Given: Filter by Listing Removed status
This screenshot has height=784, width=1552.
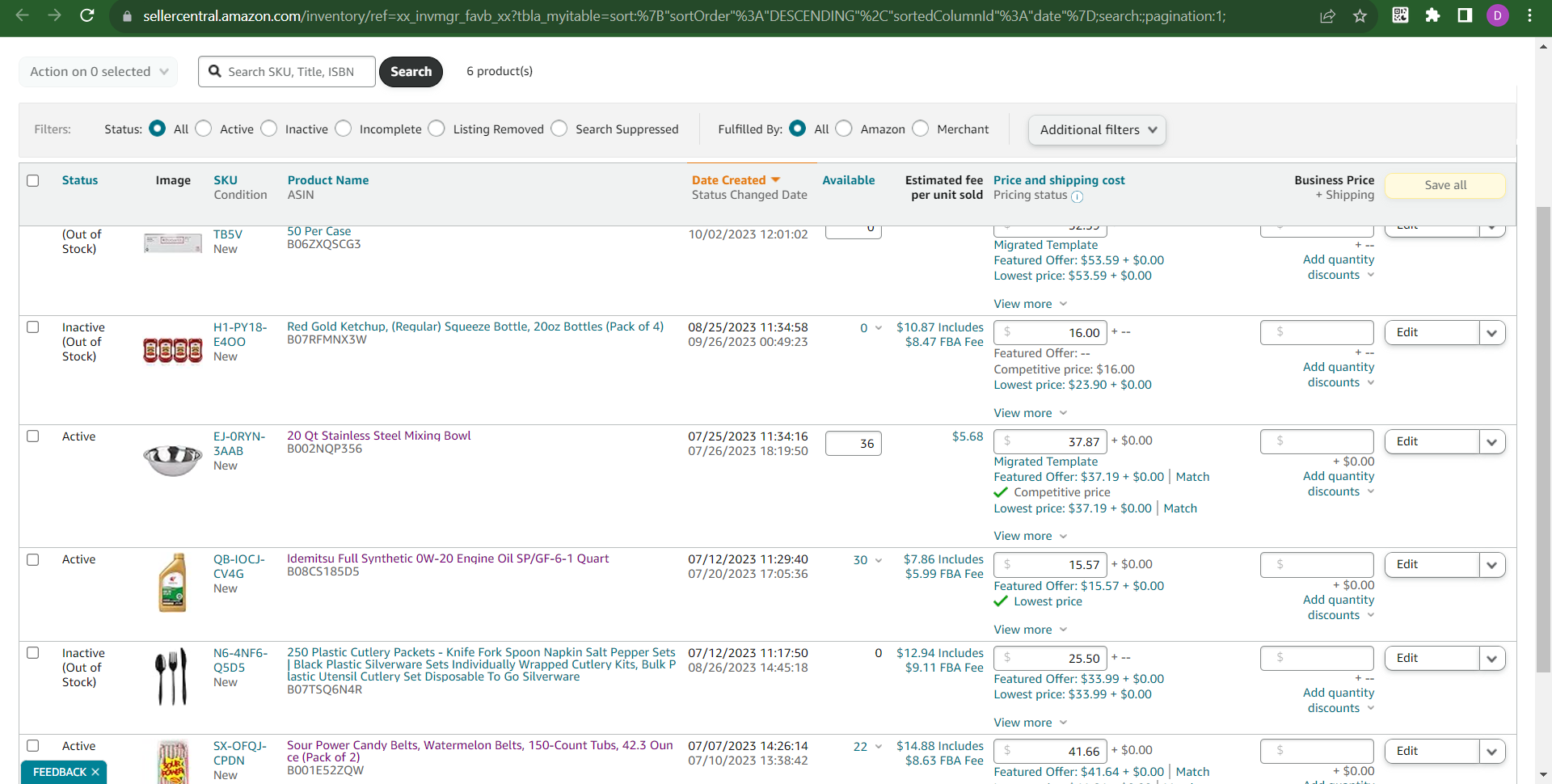Looking at the screenshot, I should [x=436, y=129].
